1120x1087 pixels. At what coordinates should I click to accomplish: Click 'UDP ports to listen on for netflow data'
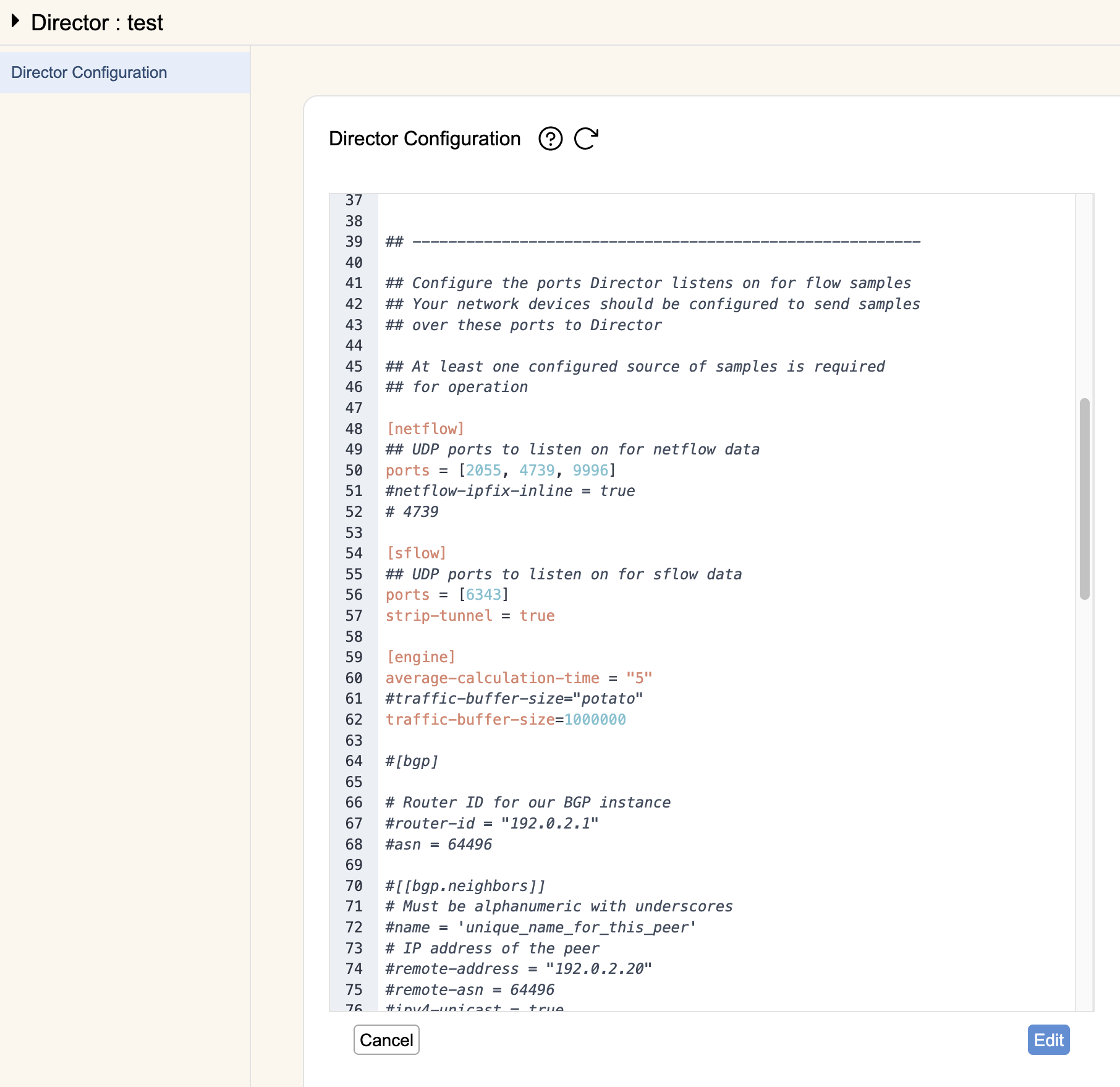pos(586,449)
